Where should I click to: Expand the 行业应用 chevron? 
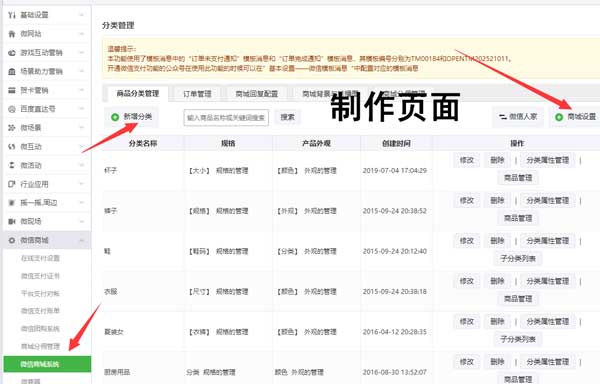tap(82, 184)
